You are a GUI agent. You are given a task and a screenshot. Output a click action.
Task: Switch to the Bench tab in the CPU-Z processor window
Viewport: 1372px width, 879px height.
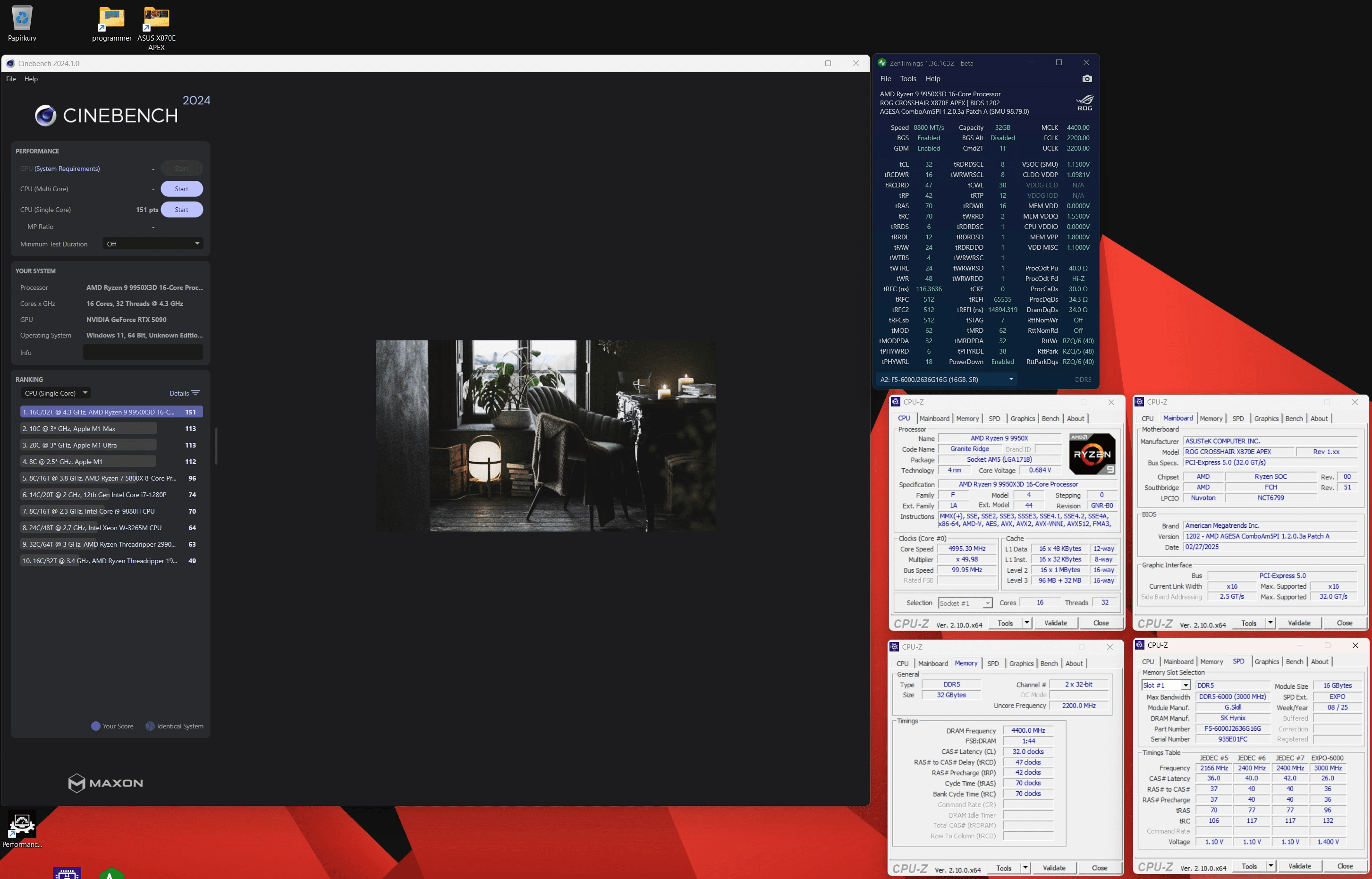pyautogui.click(x=1050, y=418)
